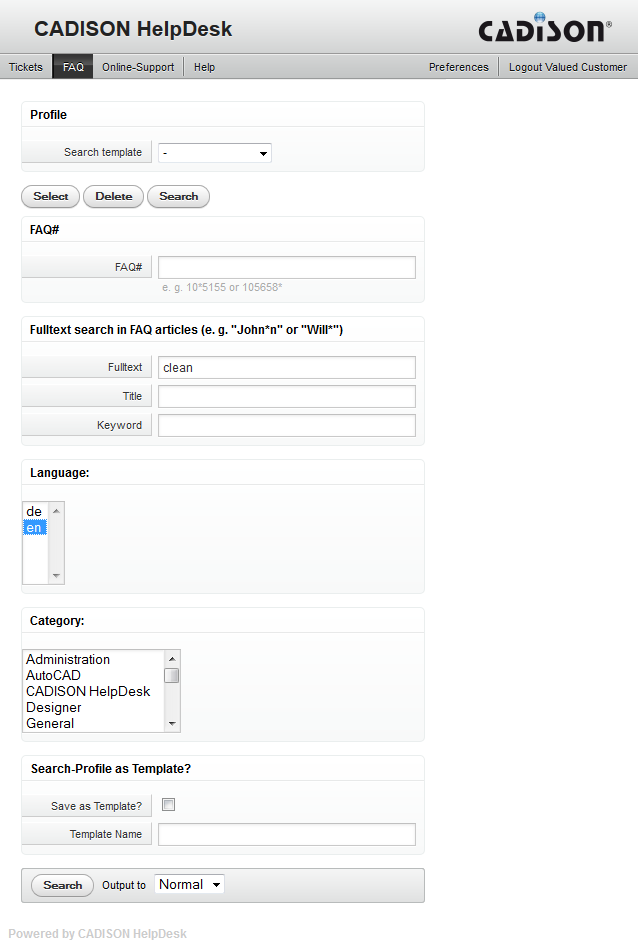Open the Online-Support menu item
The image size is (638, 945).
138,67
